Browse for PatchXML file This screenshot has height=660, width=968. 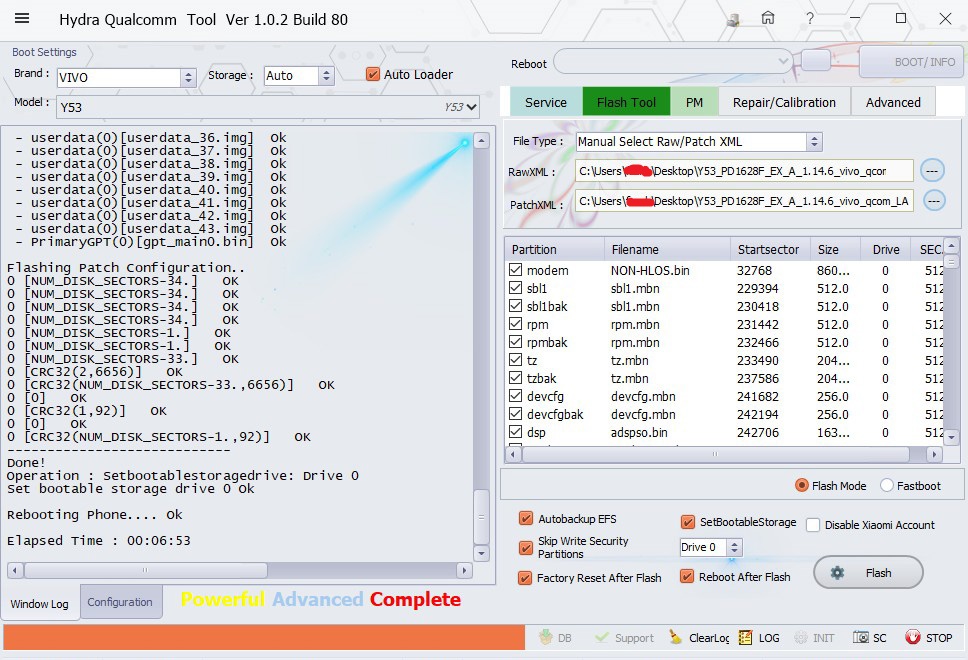[x=934, y=200]
